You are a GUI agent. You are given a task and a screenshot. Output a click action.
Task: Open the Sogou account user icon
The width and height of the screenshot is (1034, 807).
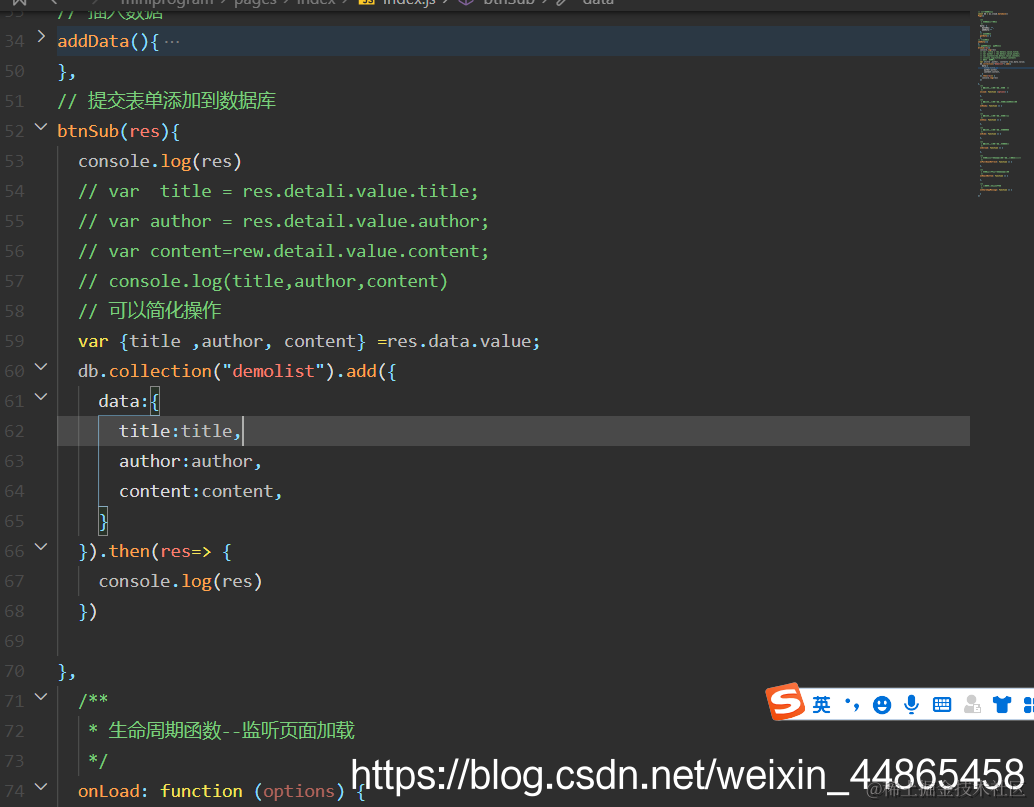tap(972, 705)
